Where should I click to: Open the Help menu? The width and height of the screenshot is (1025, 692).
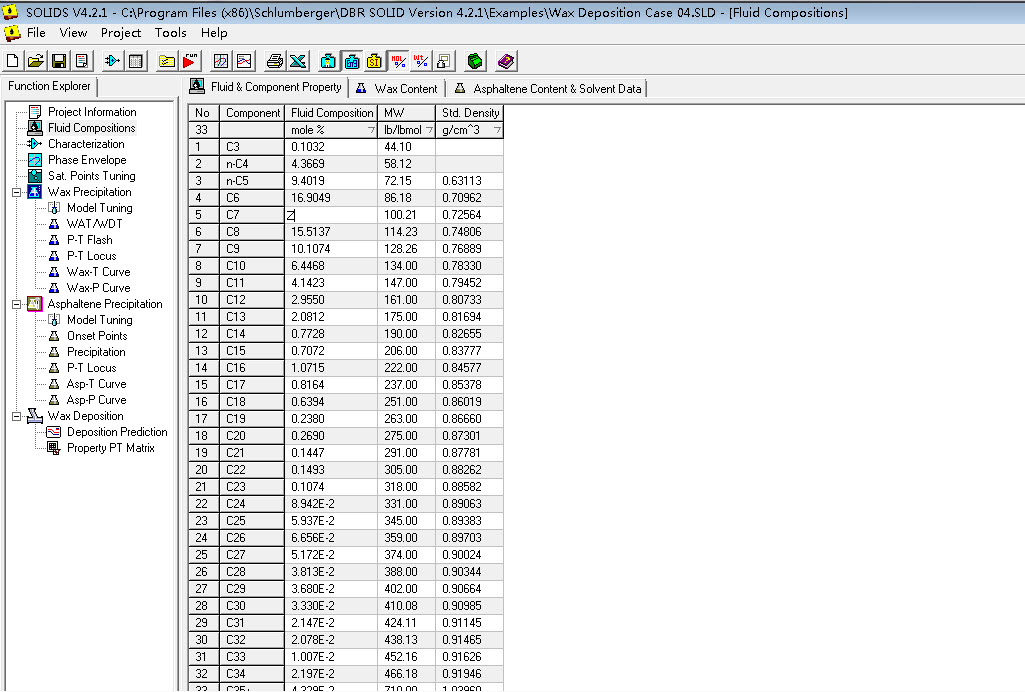coord(214,33)
